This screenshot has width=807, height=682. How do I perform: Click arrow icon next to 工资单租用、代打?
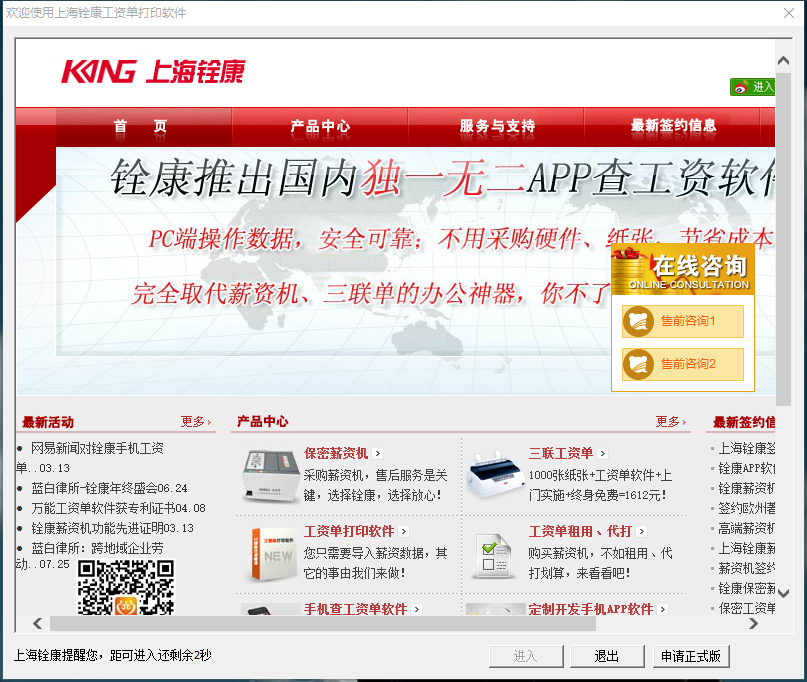(641, 532)
